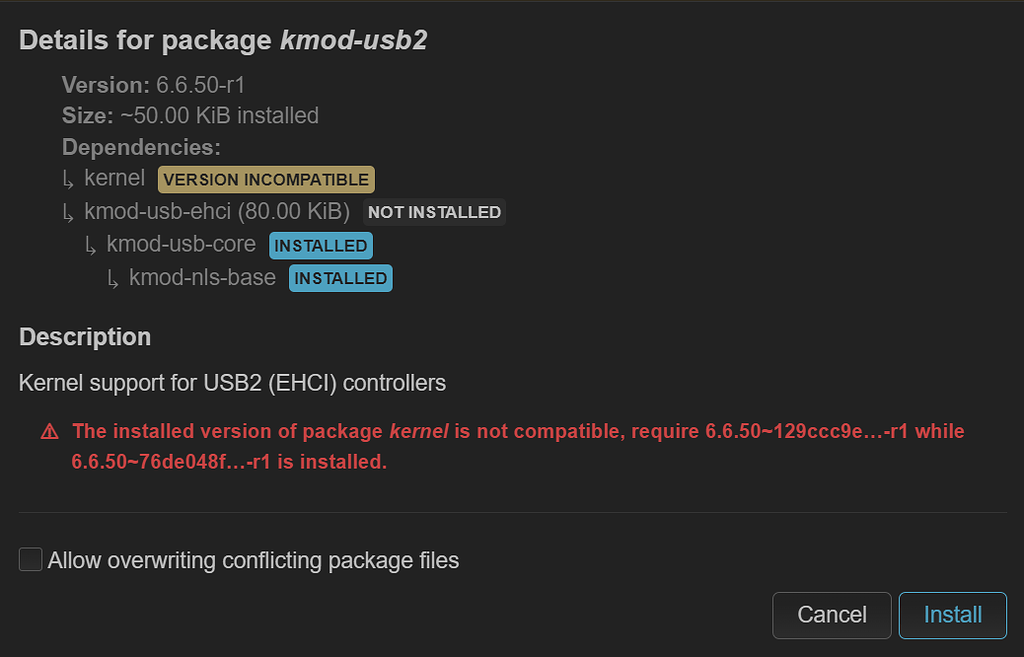The height and width of the screenshot is (657, 1024).
Task: Select the kmod-nls-base dependency entry
Action: click(x=202, y=278)
